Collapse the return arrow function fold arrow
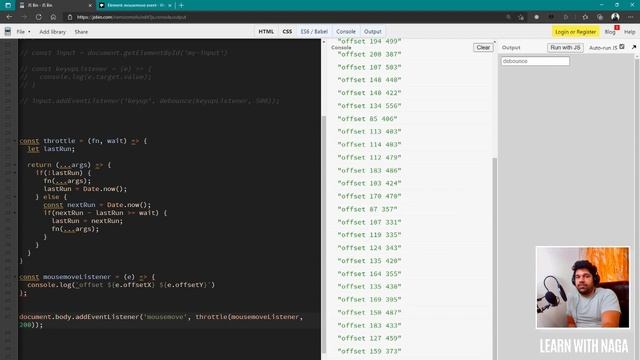 click(x=16, y=165)
